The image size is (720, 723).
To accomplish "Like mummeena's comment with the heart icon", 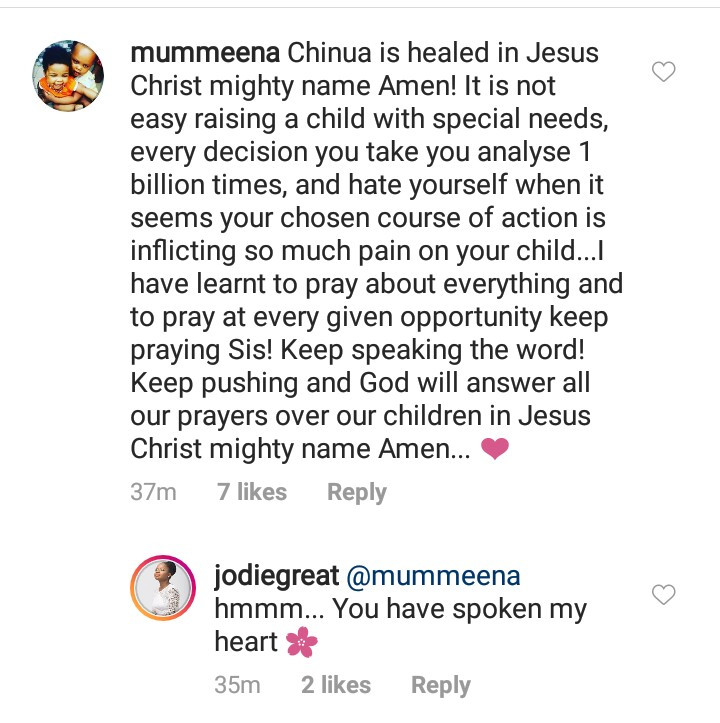I will pos(663,72).
